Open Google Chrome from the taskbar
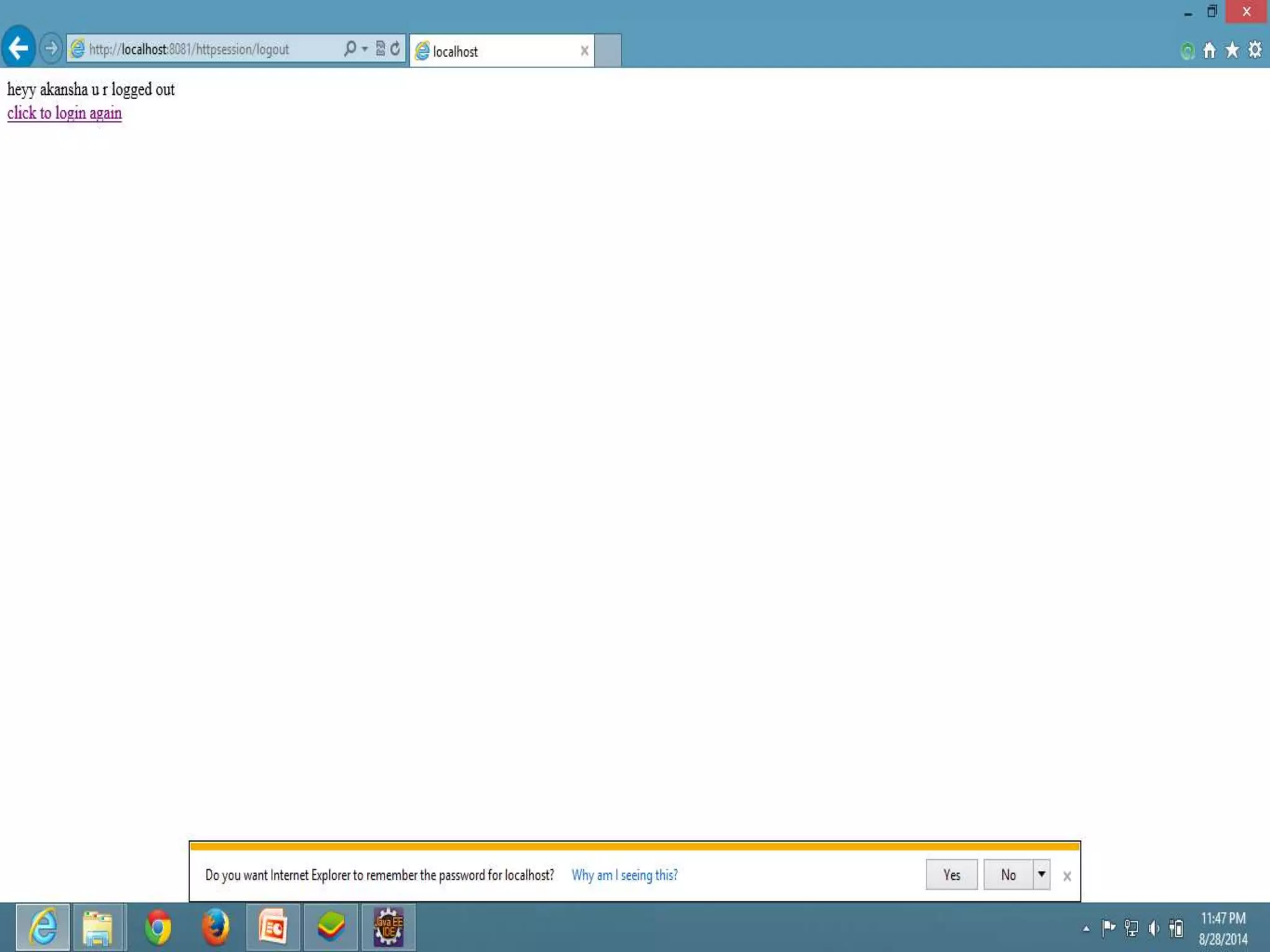The image size is (1270, 952). (158, 928)
